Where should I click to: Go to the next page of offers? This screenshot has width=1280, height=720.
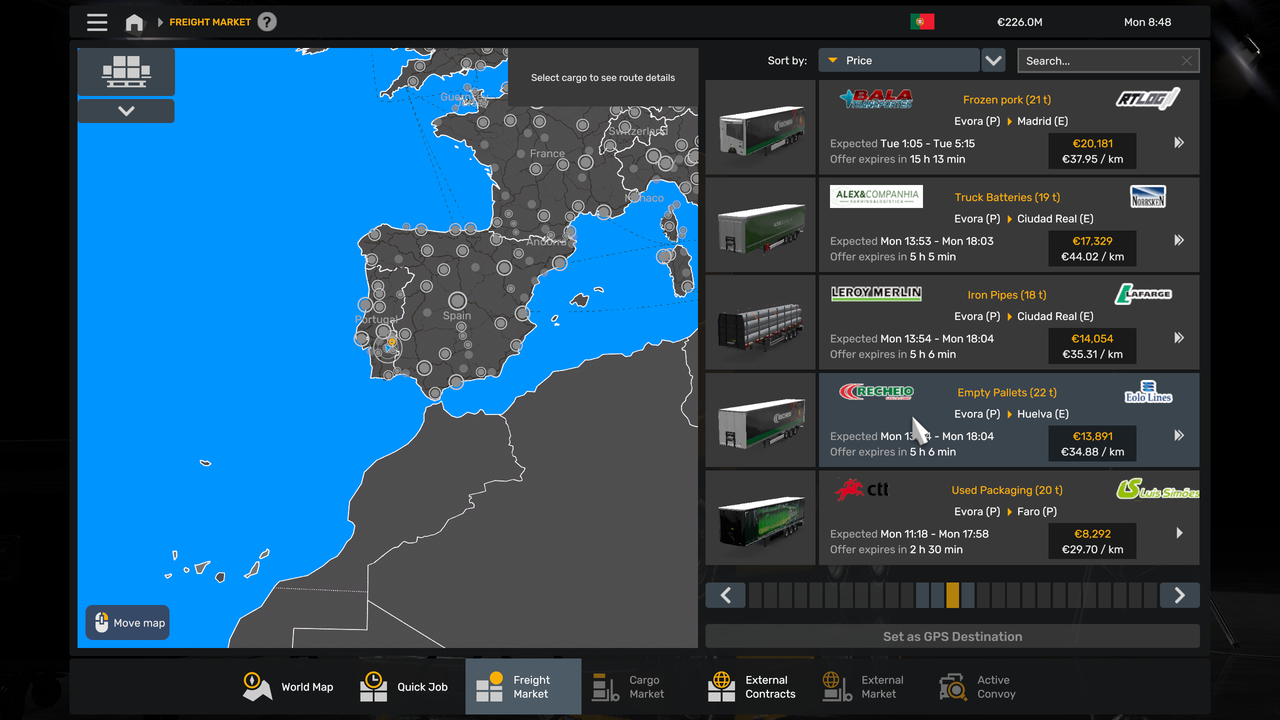(x=1179, y=595)
